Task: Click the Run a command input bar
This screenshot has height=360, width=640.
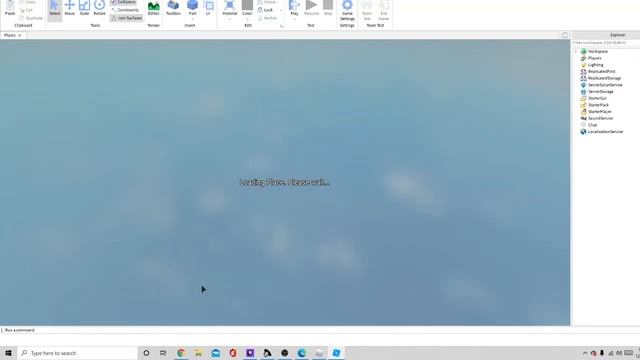Action: point(285,330)
